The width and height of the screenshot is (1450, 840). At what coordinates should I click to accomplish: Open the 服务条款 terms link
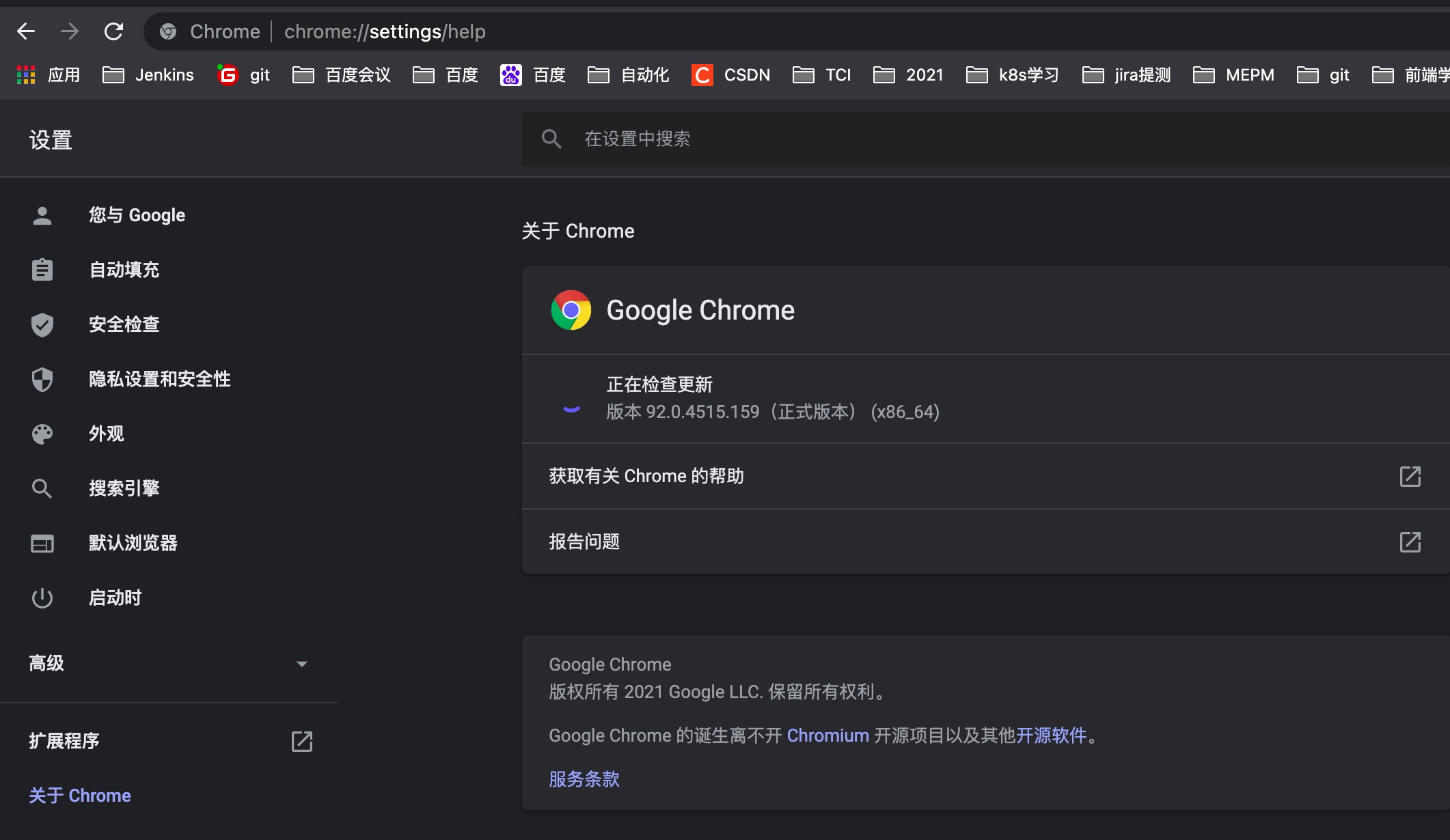click(584, 779)
